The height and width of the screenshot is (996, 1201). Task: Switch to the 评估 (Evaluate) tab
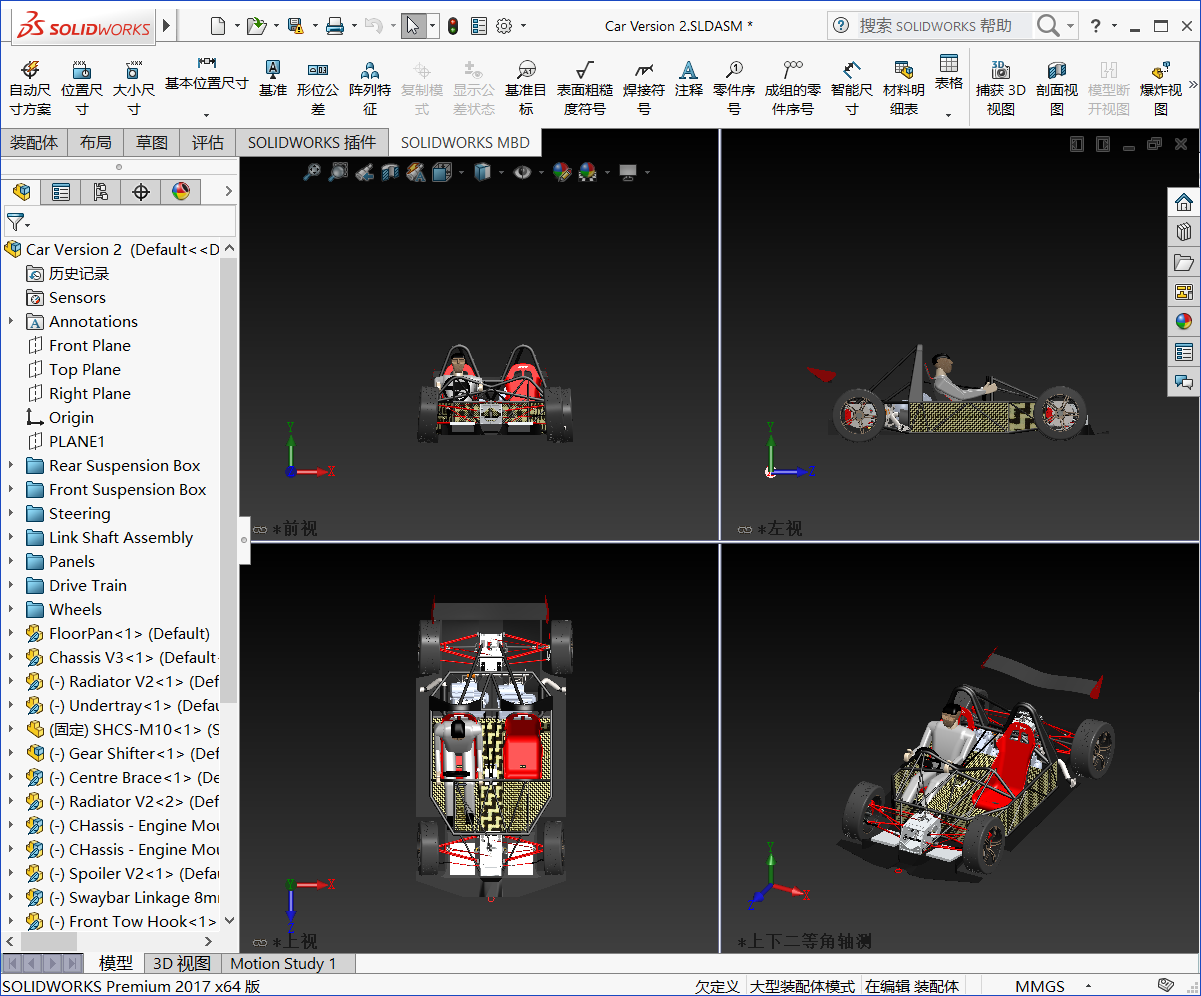(x=208, y=143)
